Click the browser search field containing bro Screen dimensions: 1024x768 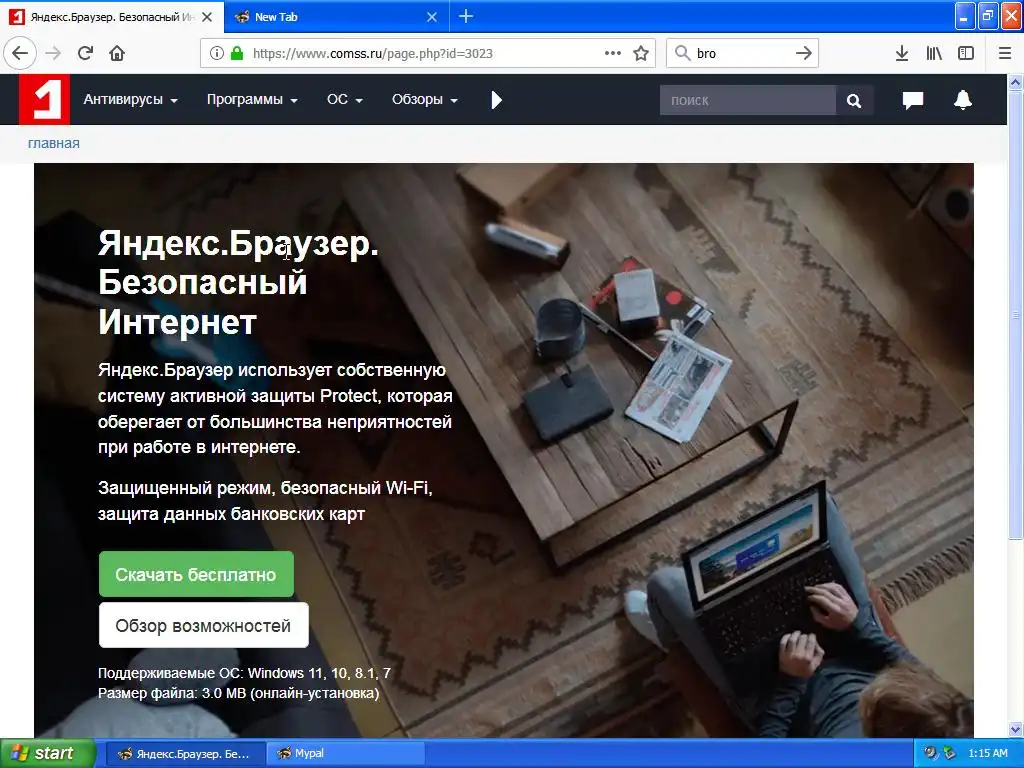(744, 54)
